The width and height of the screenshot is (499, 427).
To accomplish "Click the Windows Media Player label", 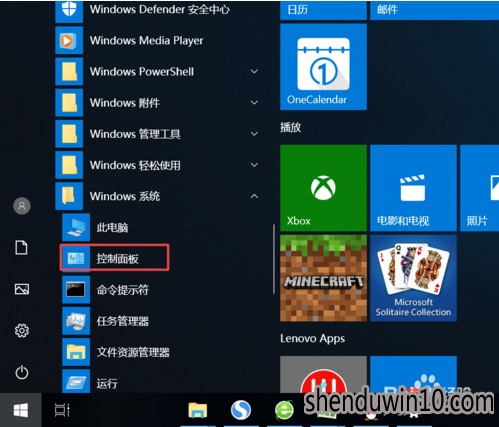I will click(146, 41).
